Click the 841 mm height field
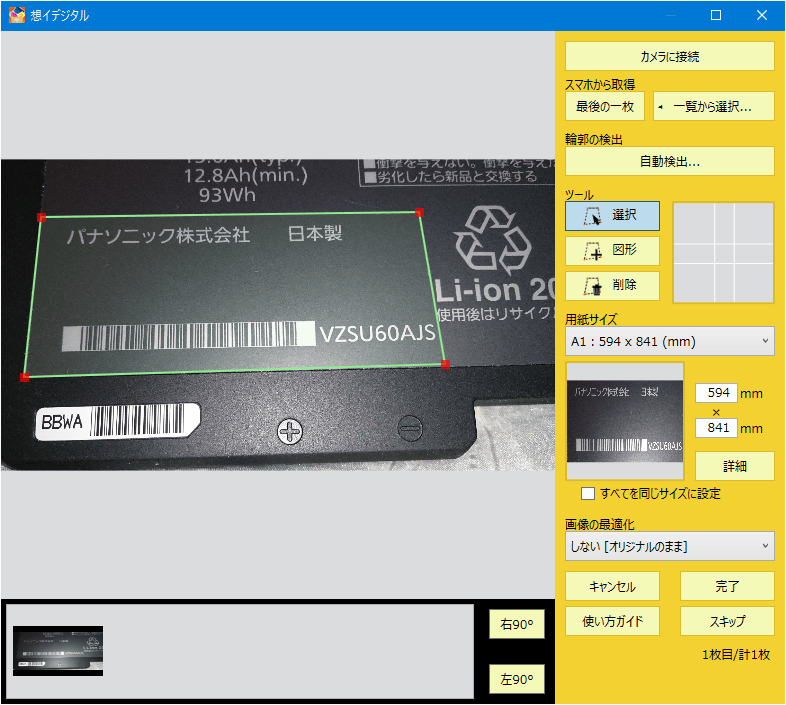The image size is (786, 705). tap(716, 428)
